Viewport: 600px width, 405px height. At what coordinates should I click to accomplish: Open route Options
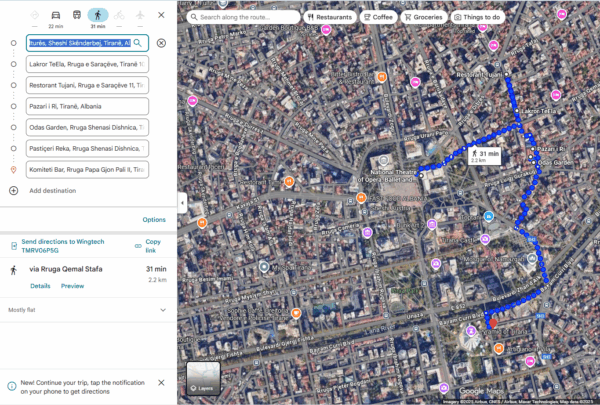point(154,219)
